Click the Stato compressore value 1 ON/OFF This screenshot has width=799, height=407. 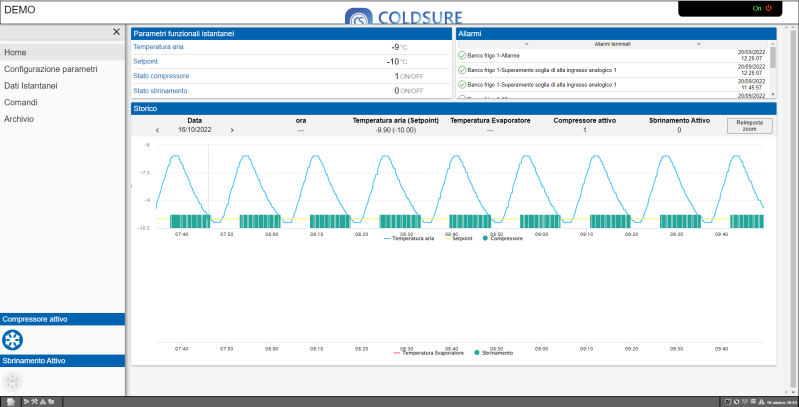coord(409,76)
